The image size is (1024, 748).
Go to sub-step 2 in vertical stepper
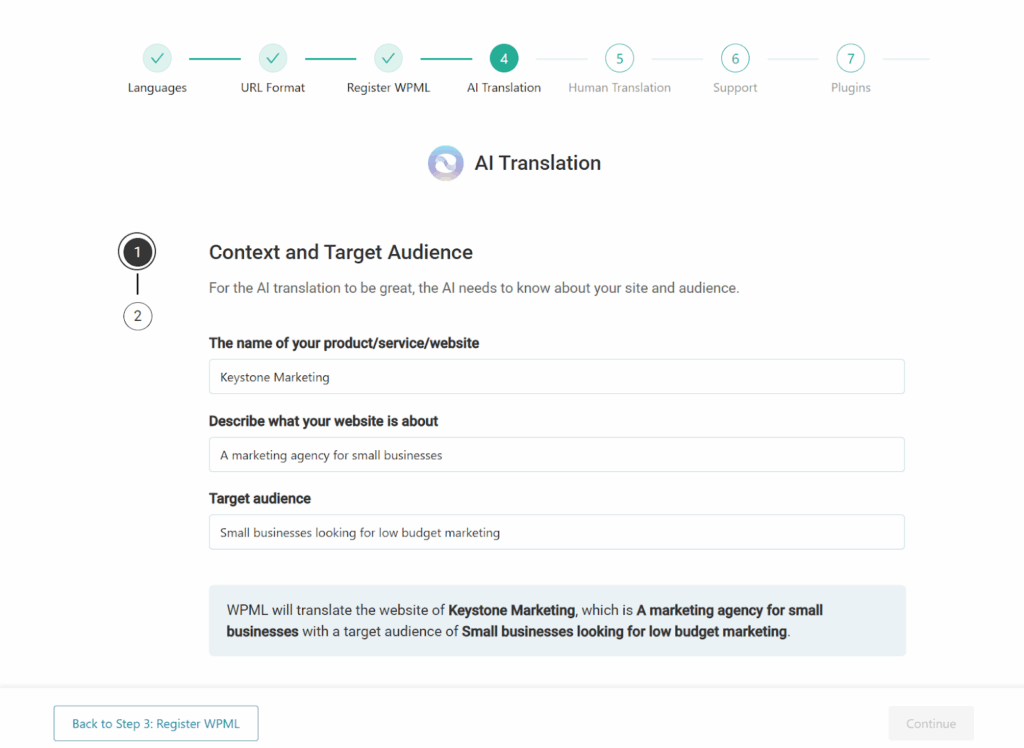tap(138, 317)
